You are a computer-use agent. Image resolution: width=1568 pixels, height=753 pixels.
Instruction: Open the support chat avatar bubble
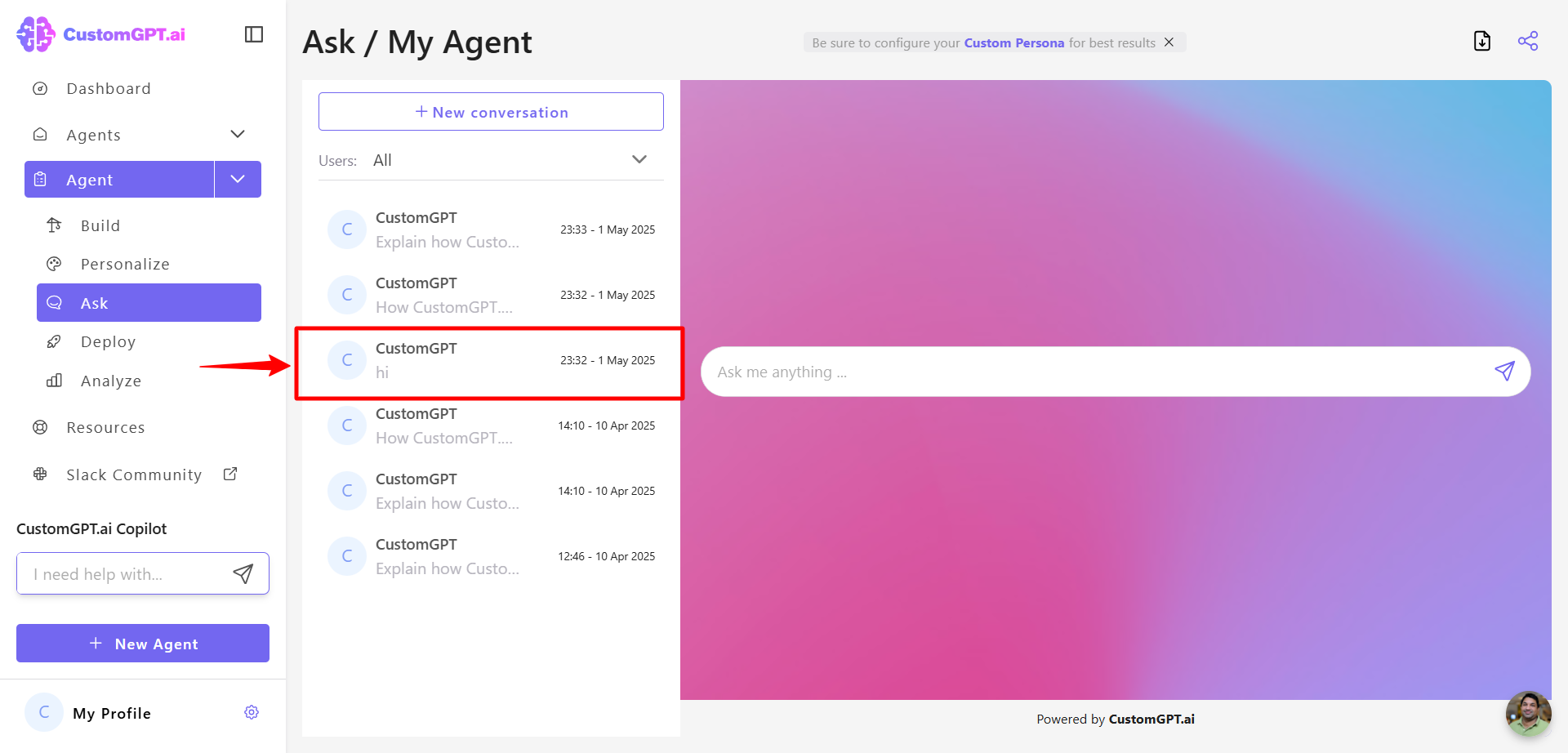(x=1528, y=714)
